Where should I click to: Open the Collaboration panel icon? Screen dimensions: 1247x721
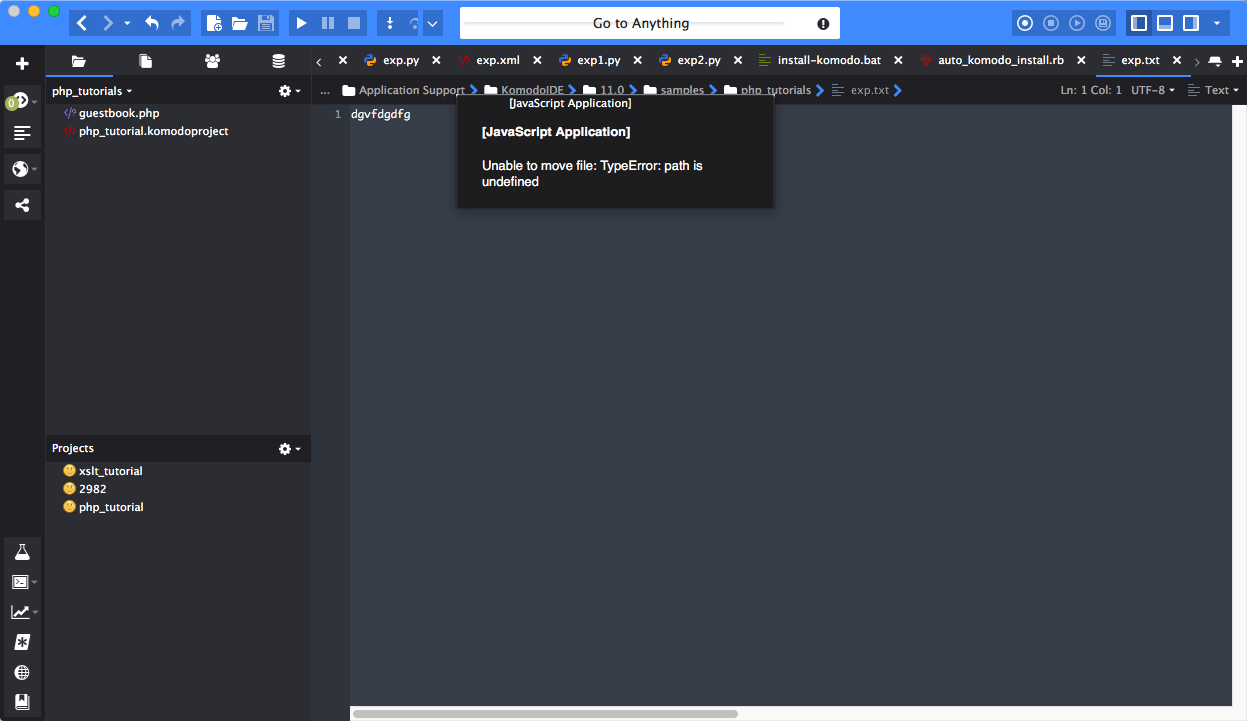tap(211, 61)
